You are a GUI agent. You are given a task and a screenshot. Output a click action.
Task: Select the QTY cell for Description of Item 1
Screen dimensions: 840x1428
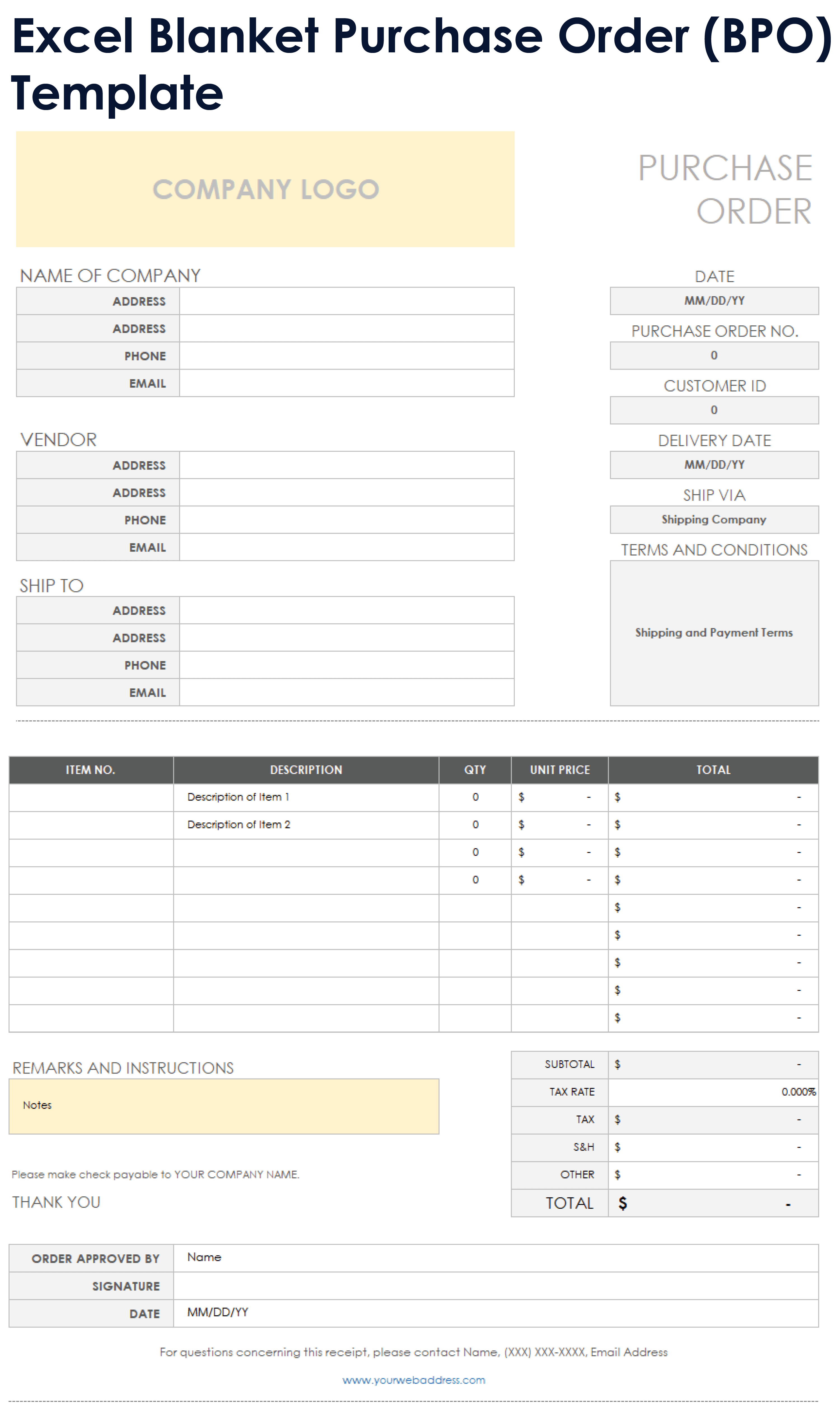click(x=475, y=797)
